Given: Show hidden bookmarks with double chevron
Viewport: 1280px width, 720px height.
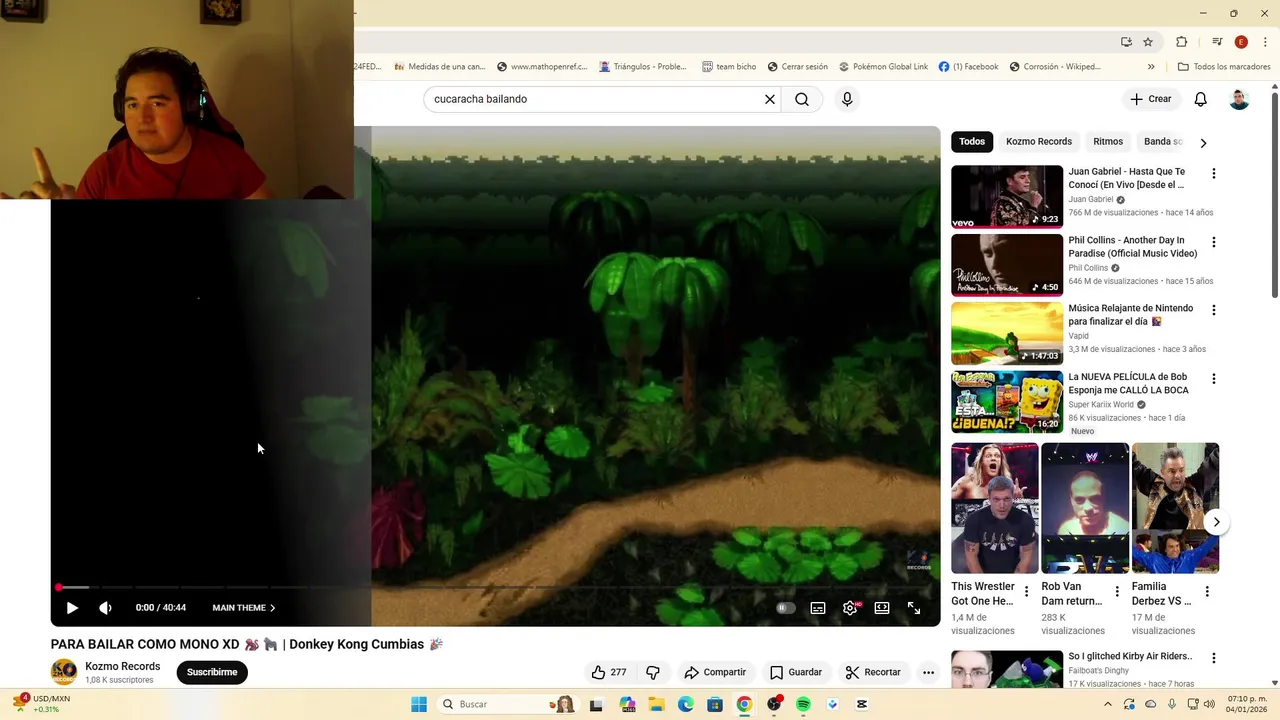Looking at the screenshot, I should tap(1151, 67).
